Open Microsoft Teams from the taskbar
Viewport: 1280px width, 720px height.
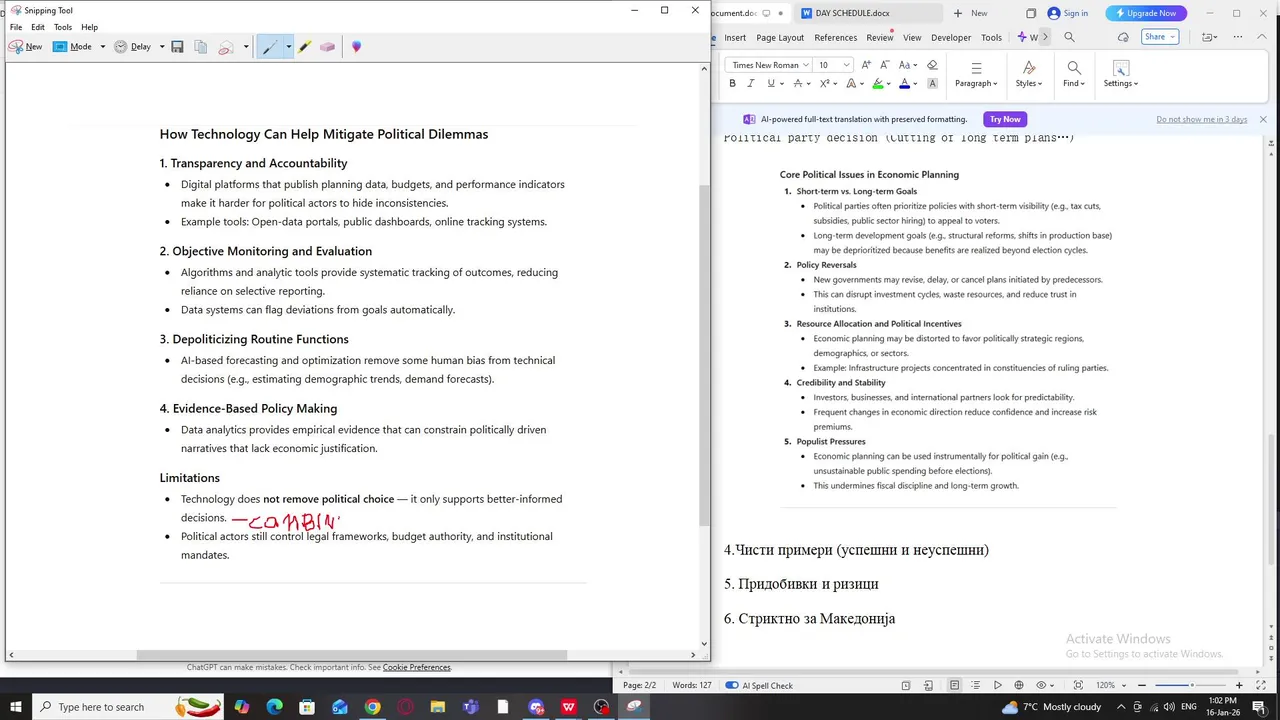click(x=471, y=707)
